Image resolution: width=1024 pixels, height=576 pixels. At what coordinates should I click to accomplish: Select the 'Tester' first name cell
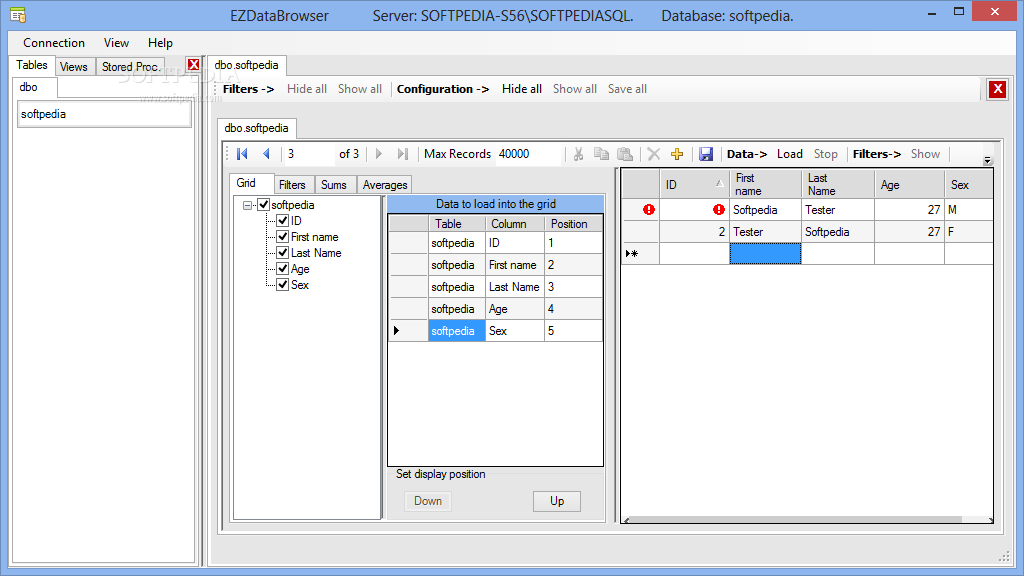(765, 232)
